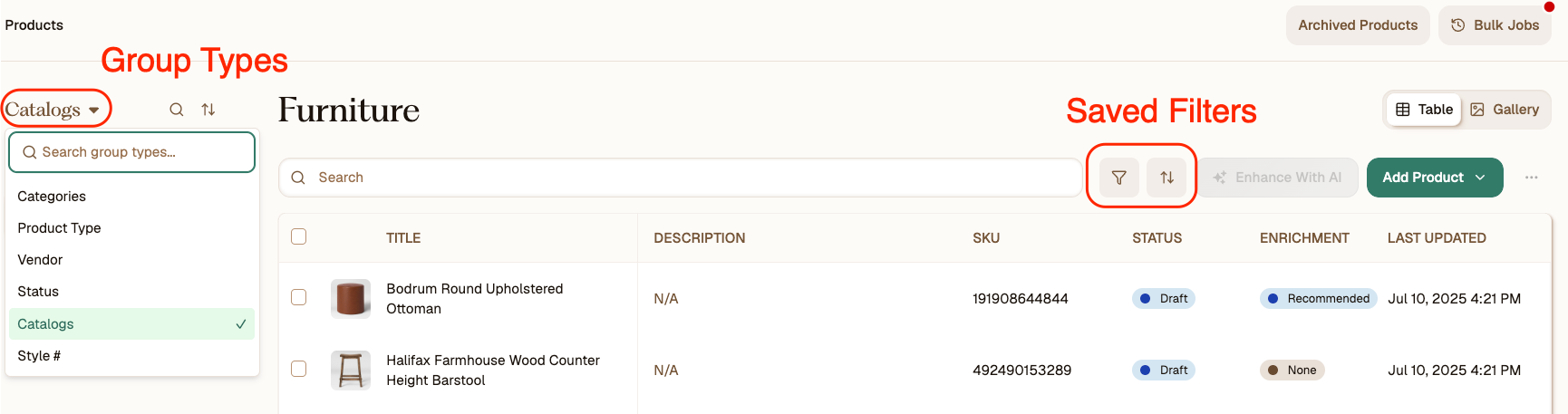Collapse the Catalogs group type dropdown
Viewport: 1568px width, 414px height.
tap(53, 110)
